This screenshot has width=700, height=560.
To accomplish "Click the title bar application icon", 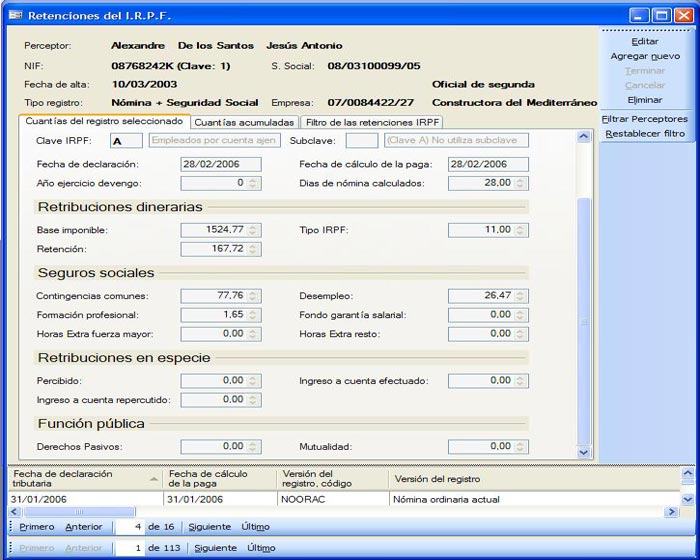I will [13, 15].
